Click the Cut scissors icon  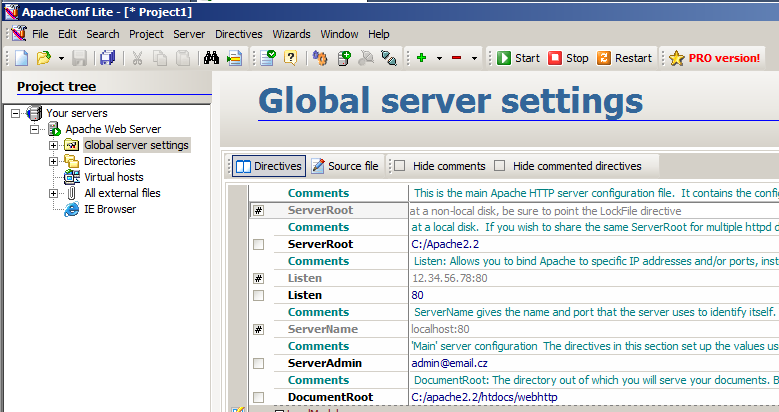tap(137, 58)
